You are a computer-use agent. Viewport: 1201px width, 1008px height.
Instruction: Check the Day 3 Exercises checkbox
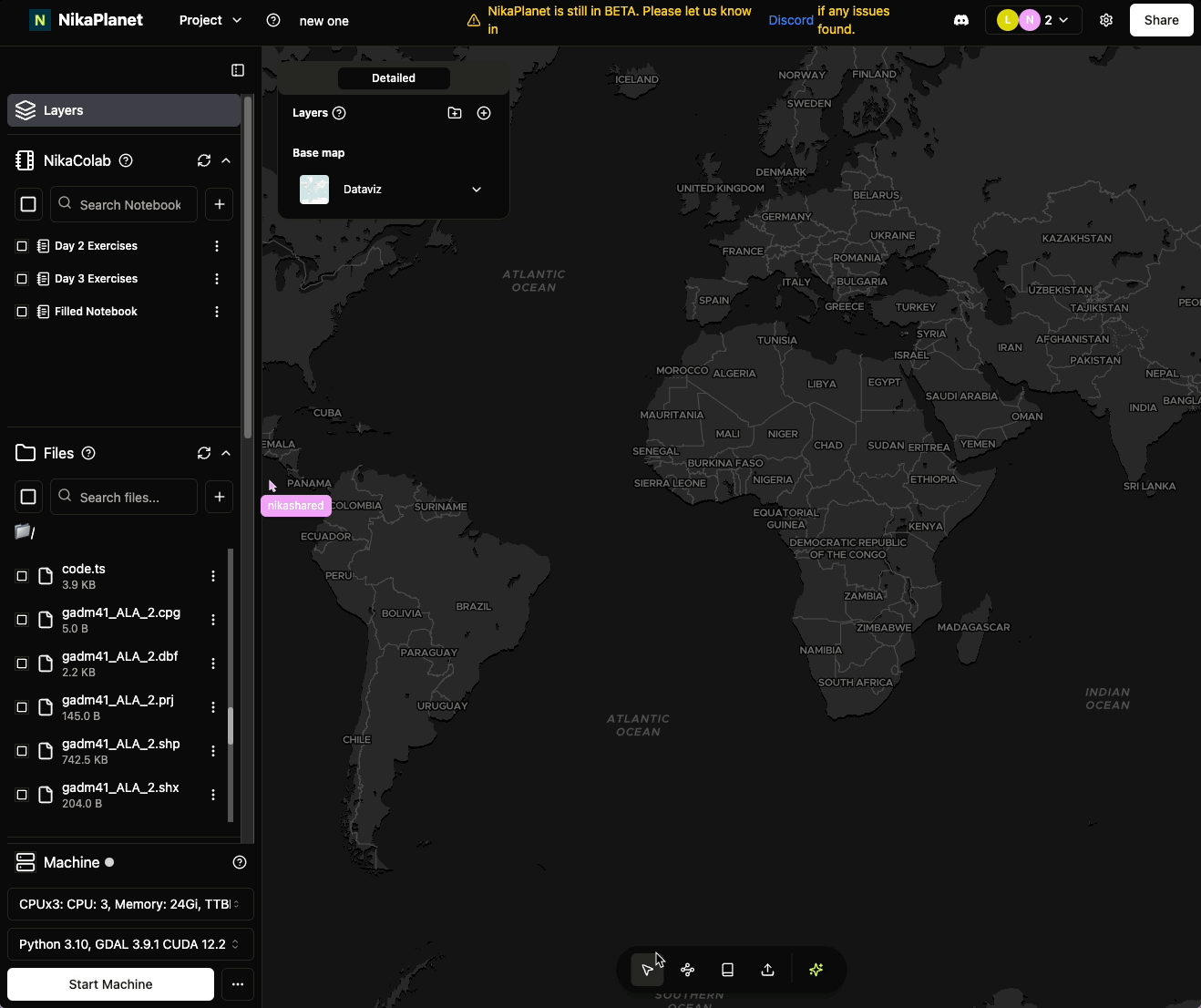click(x=22, y=279)
